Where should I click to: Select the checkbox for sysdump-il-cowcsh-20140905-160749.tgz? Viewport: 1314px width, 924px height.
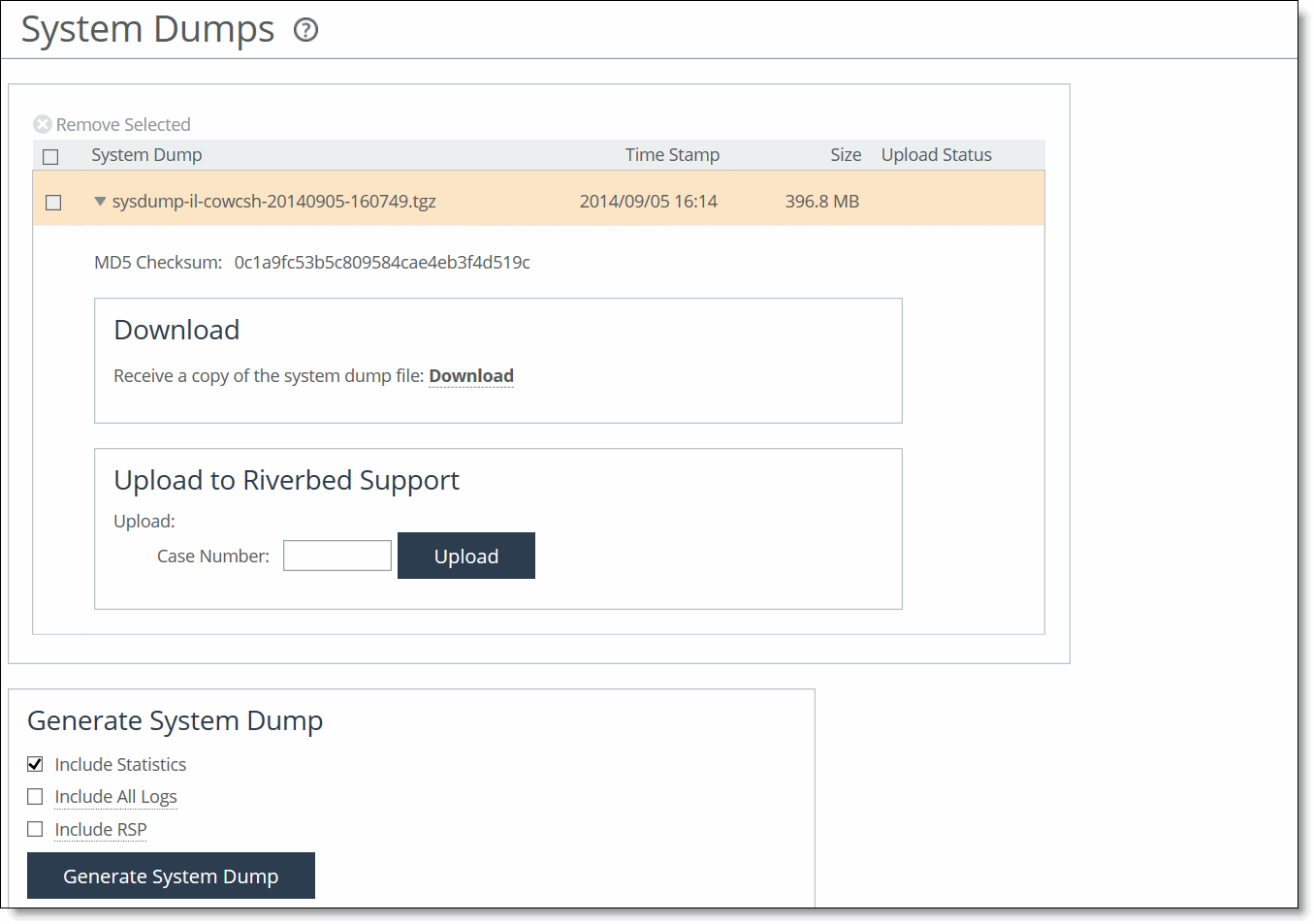[53, 202]
